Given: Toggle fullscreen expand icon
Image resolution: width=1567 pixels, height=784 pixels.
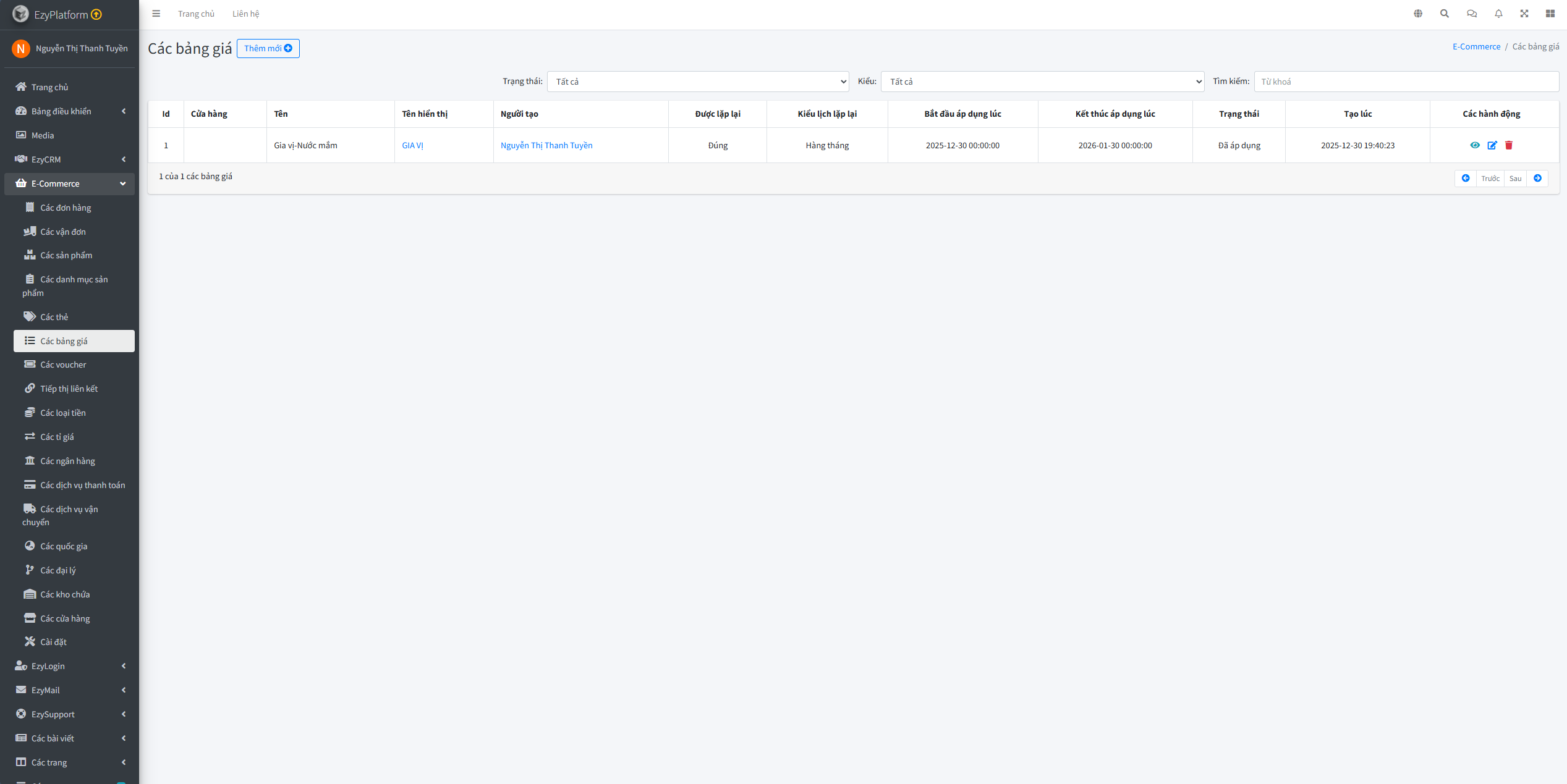Looking at the screenshot, I should pyautogui.click(x=1524, y=14).
